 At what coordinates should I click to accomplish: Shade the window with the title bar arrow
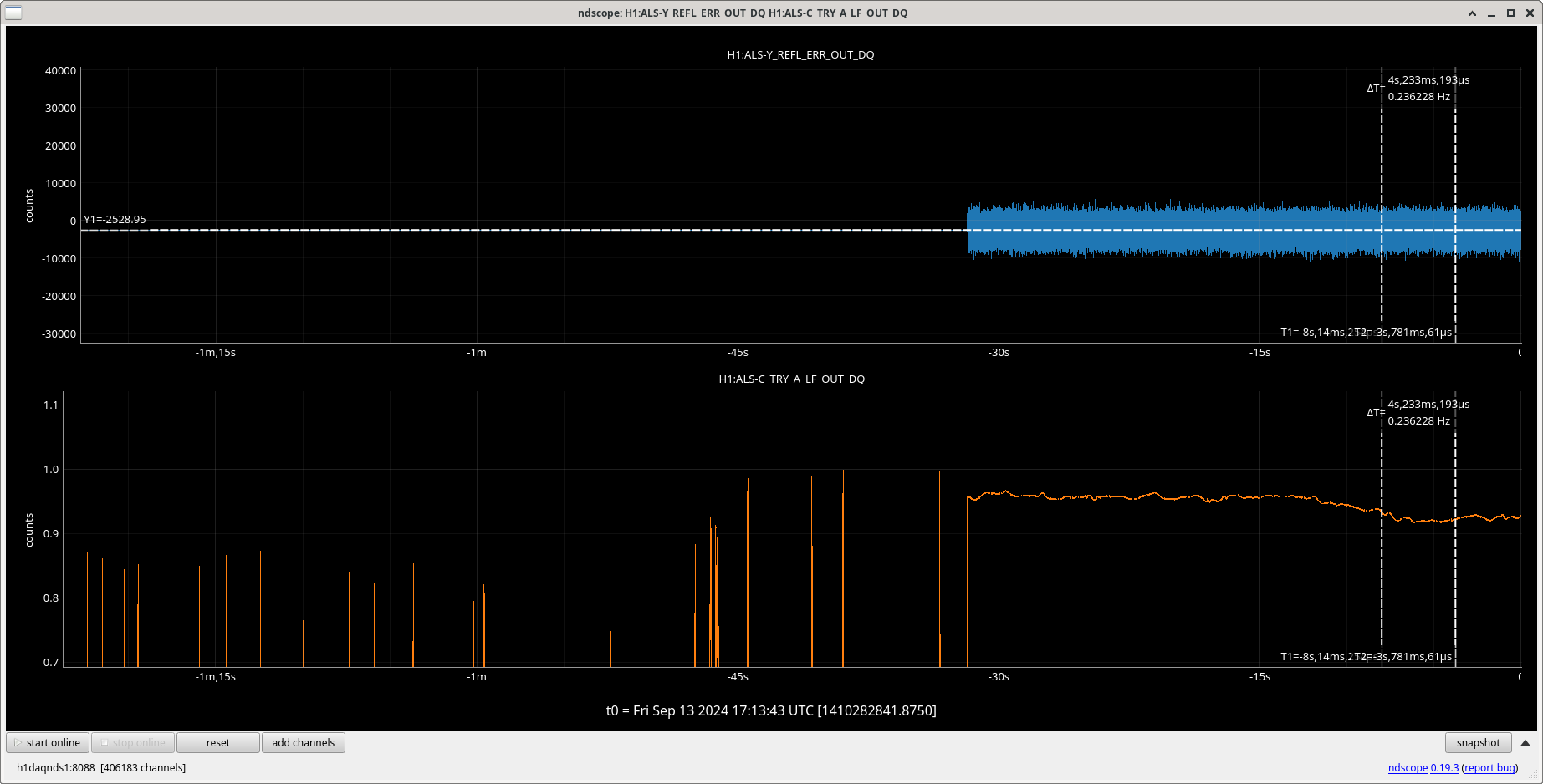1473,13
